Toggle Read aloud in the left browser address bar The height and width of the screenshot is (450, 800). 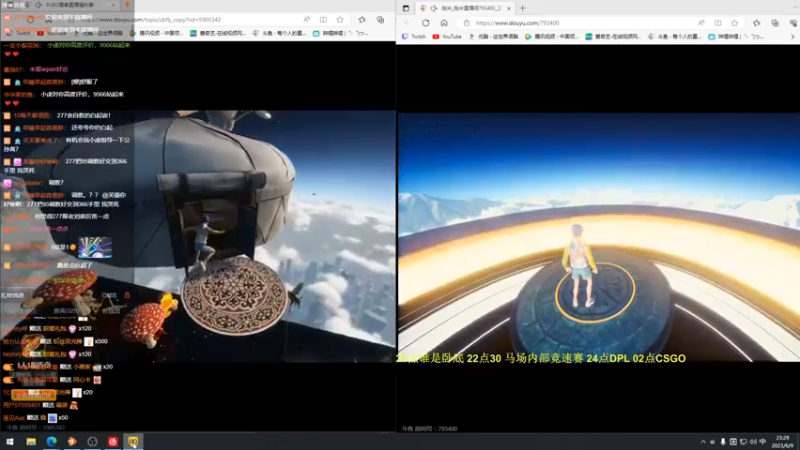click(307, 19)
